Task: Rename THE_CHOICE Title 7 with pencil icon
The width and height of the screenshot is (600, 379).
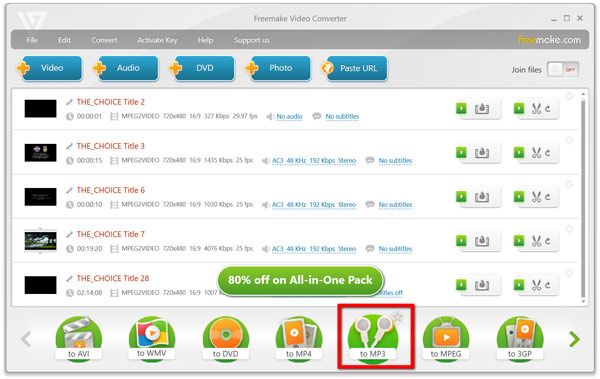Action: tap(69, 234)
